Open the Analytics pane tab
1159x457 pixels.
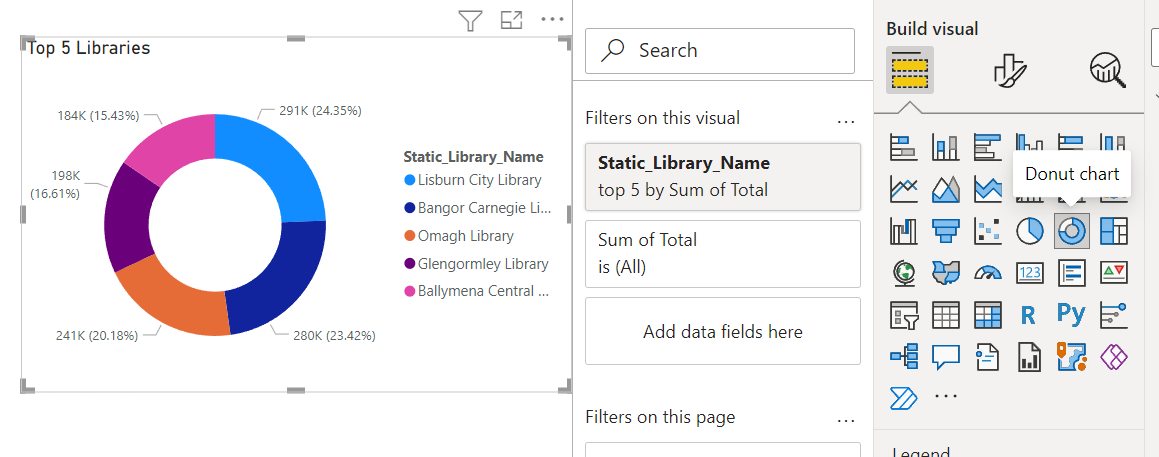point(1107,69)
